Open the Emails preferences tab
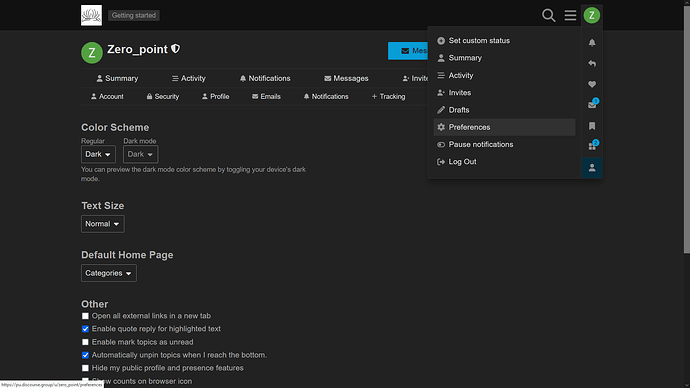Viewport: 690px width, 388px height. click(266, 96)
